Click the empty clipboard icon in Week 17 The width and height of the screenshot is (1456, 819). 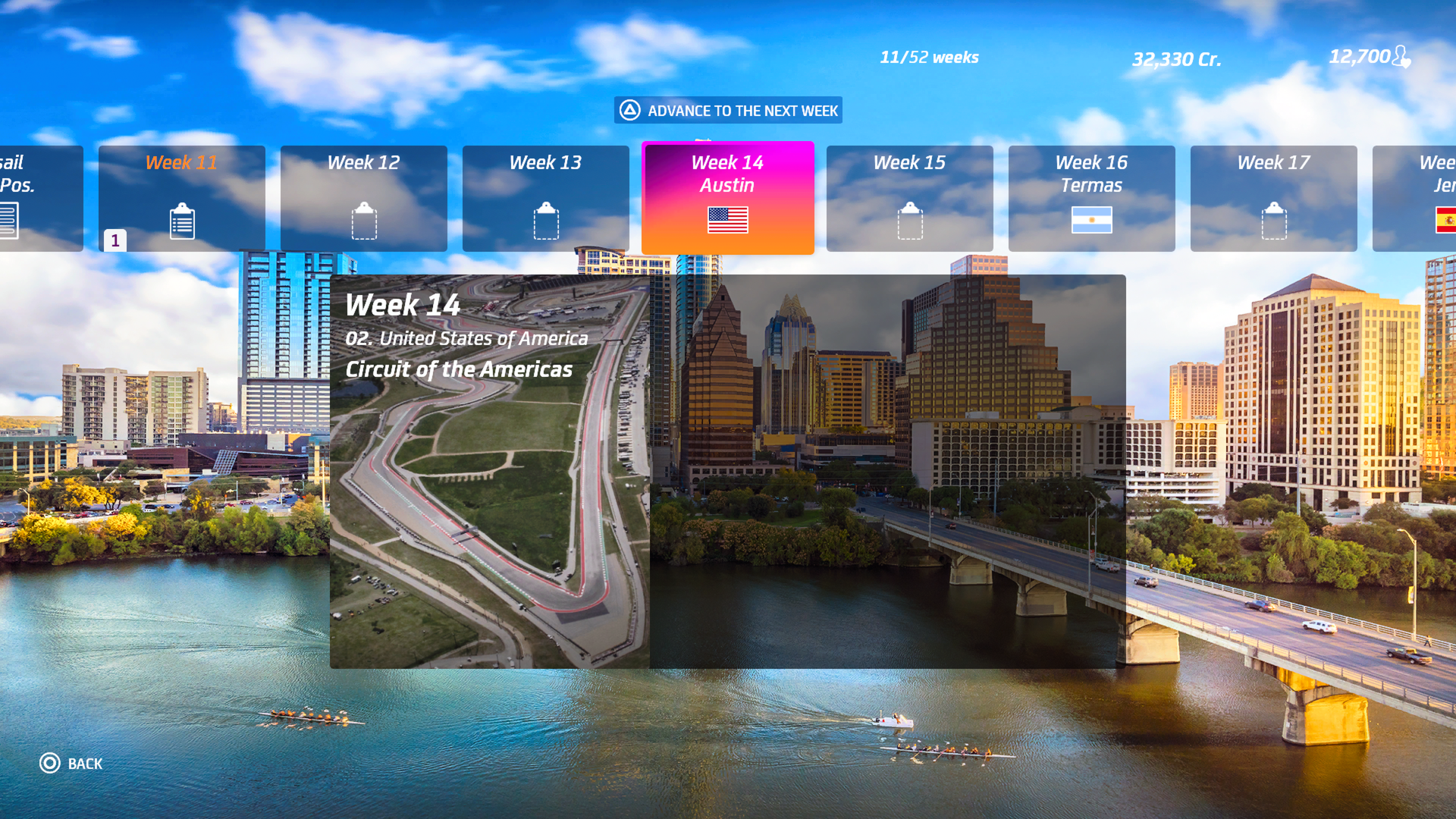(x=1274, y=221)
